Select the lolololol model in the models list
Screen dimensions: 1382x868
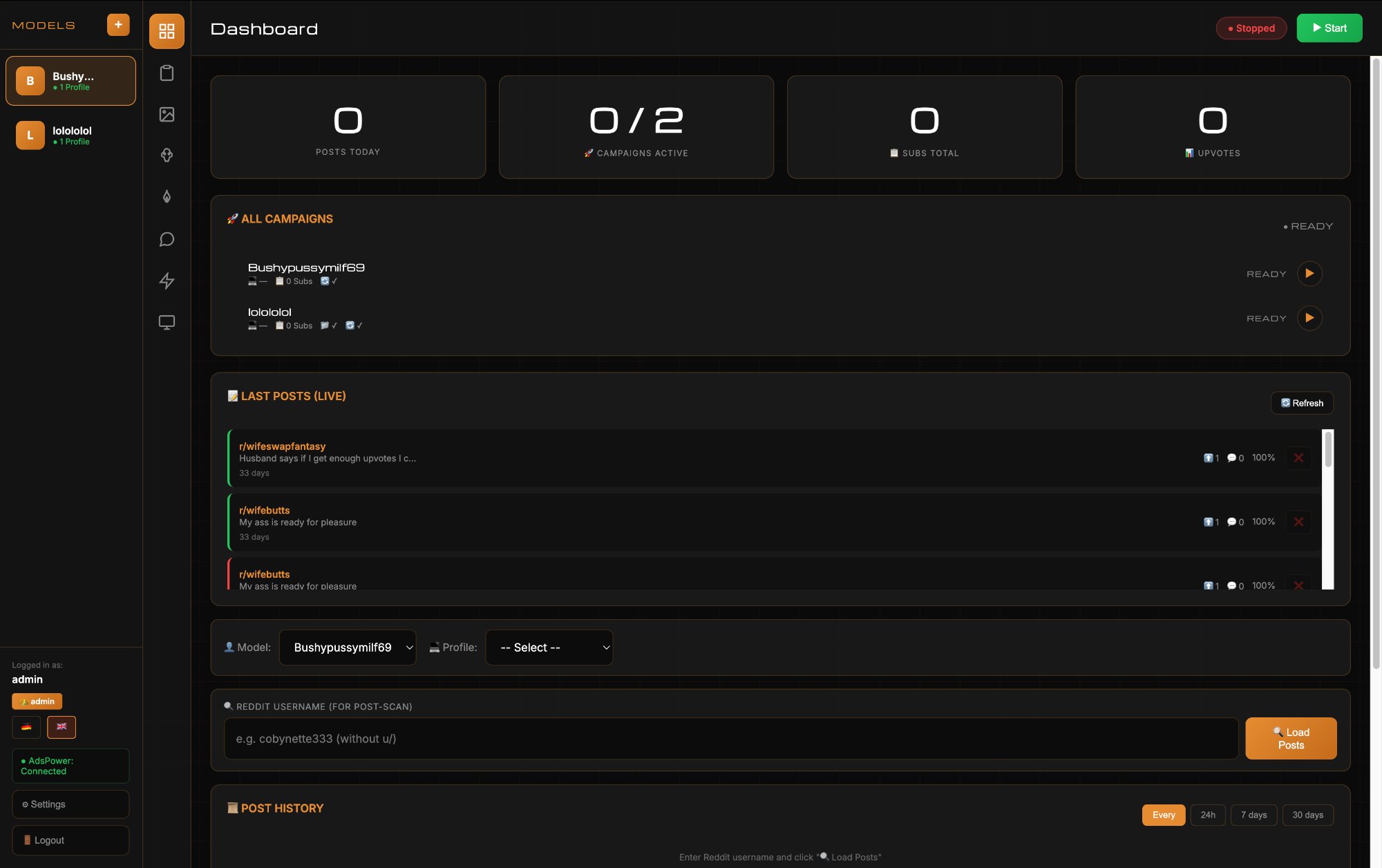[70, 135]
